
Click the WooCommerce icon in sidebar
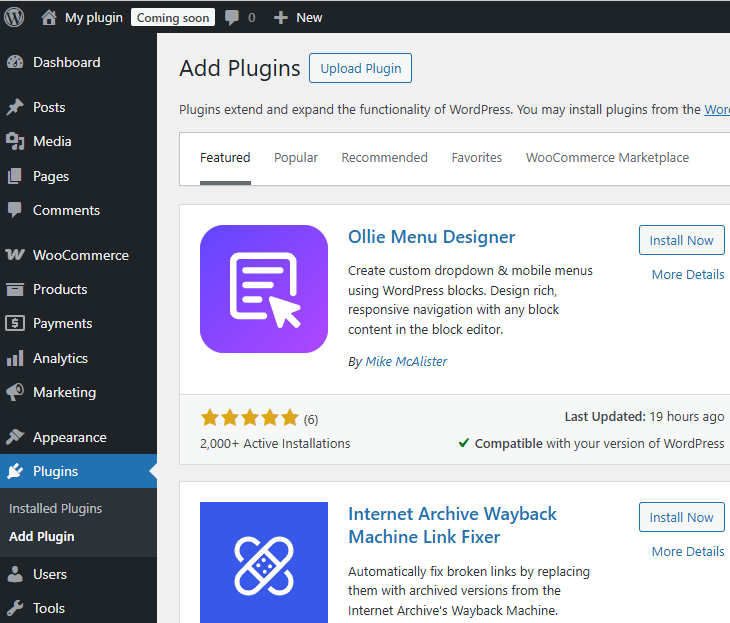click(x=15, y=255)
